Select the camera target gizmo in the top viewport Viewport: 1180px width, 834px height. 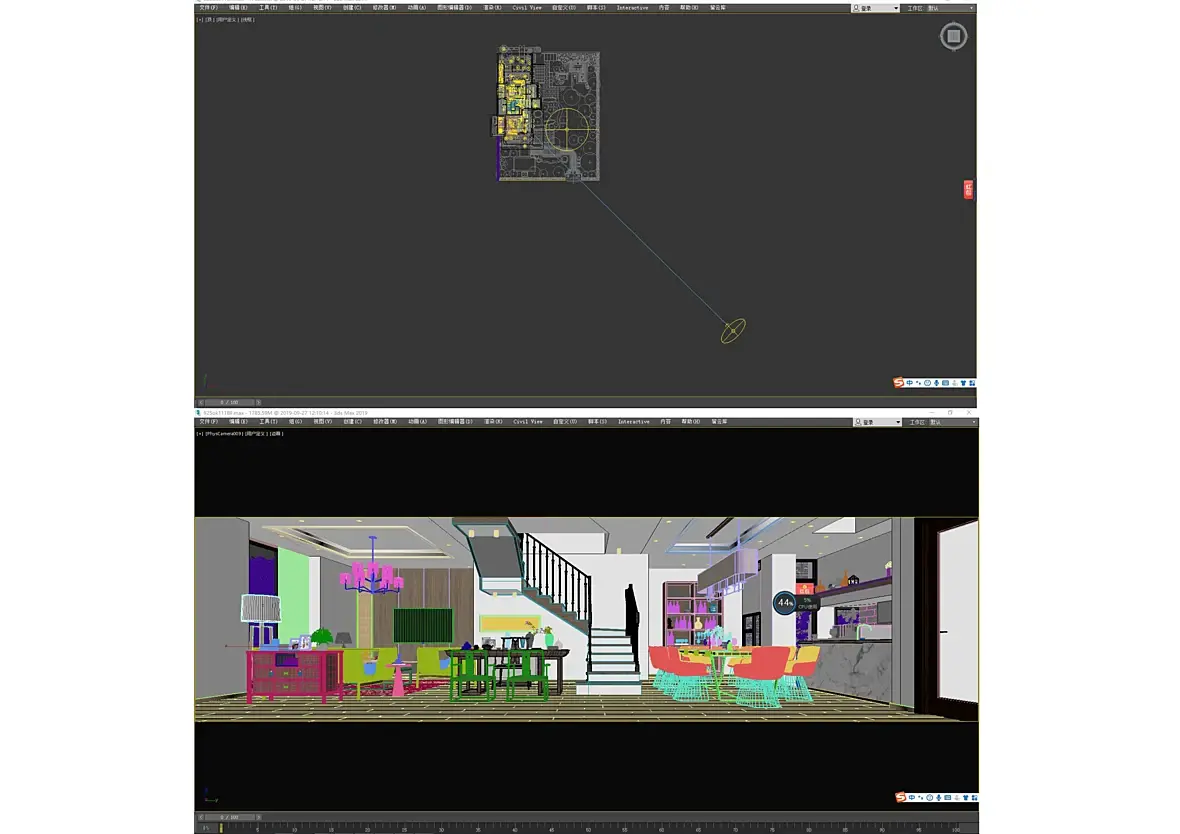tap(733, 331)
